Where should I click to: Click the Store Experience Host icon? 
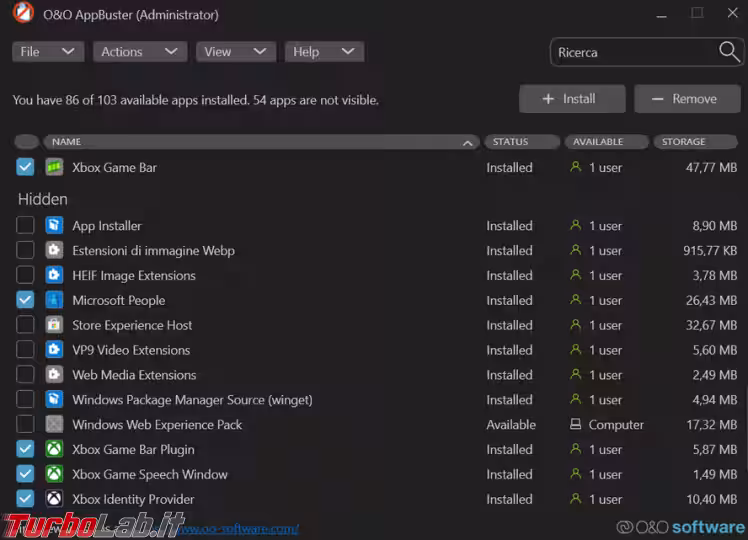(x=54, y=325)
